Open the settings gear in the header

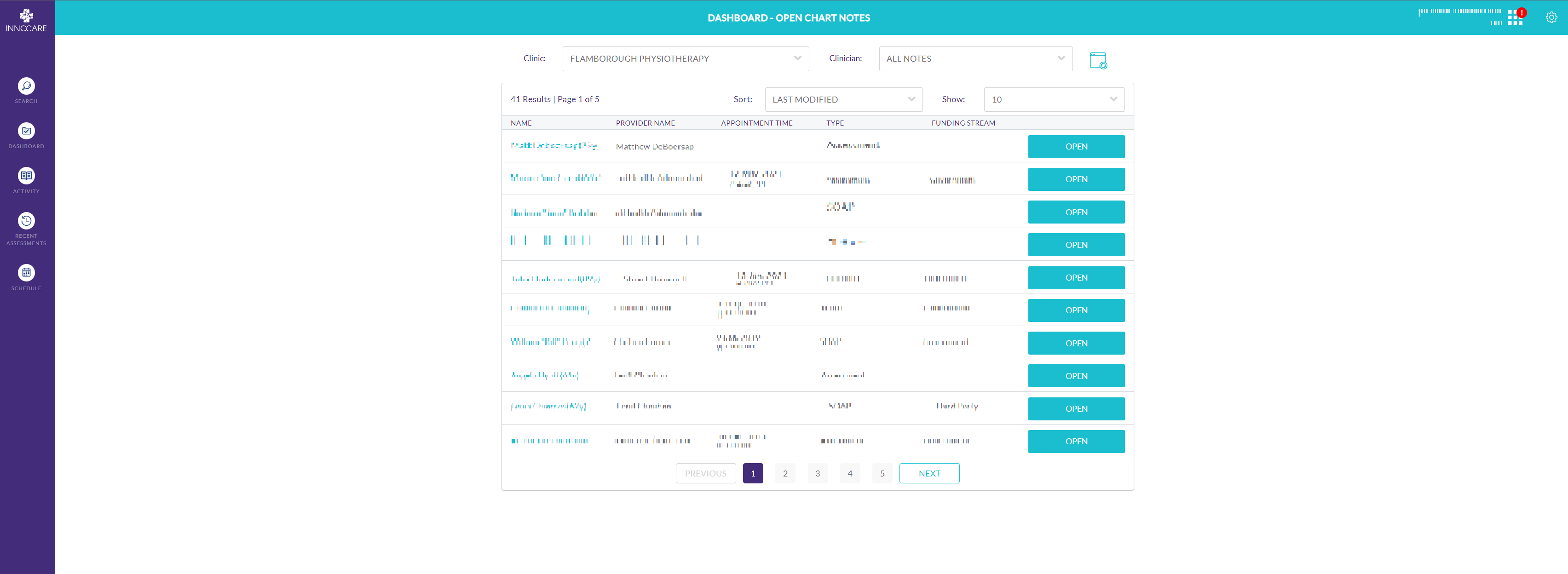click(1551, 17)
